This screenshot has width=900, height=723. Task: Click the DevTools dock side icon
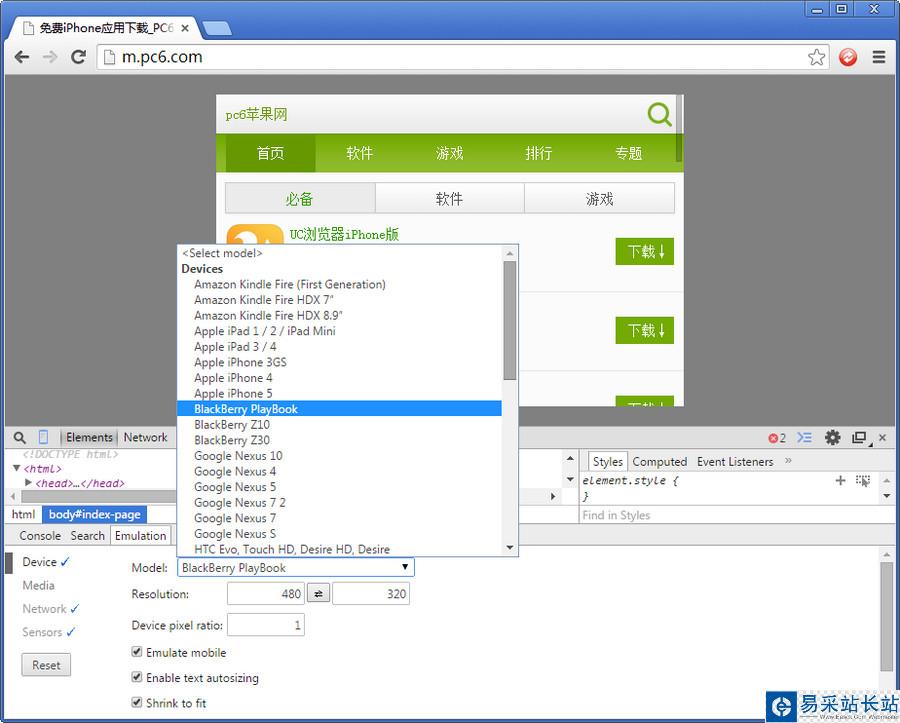click(859, 438)
